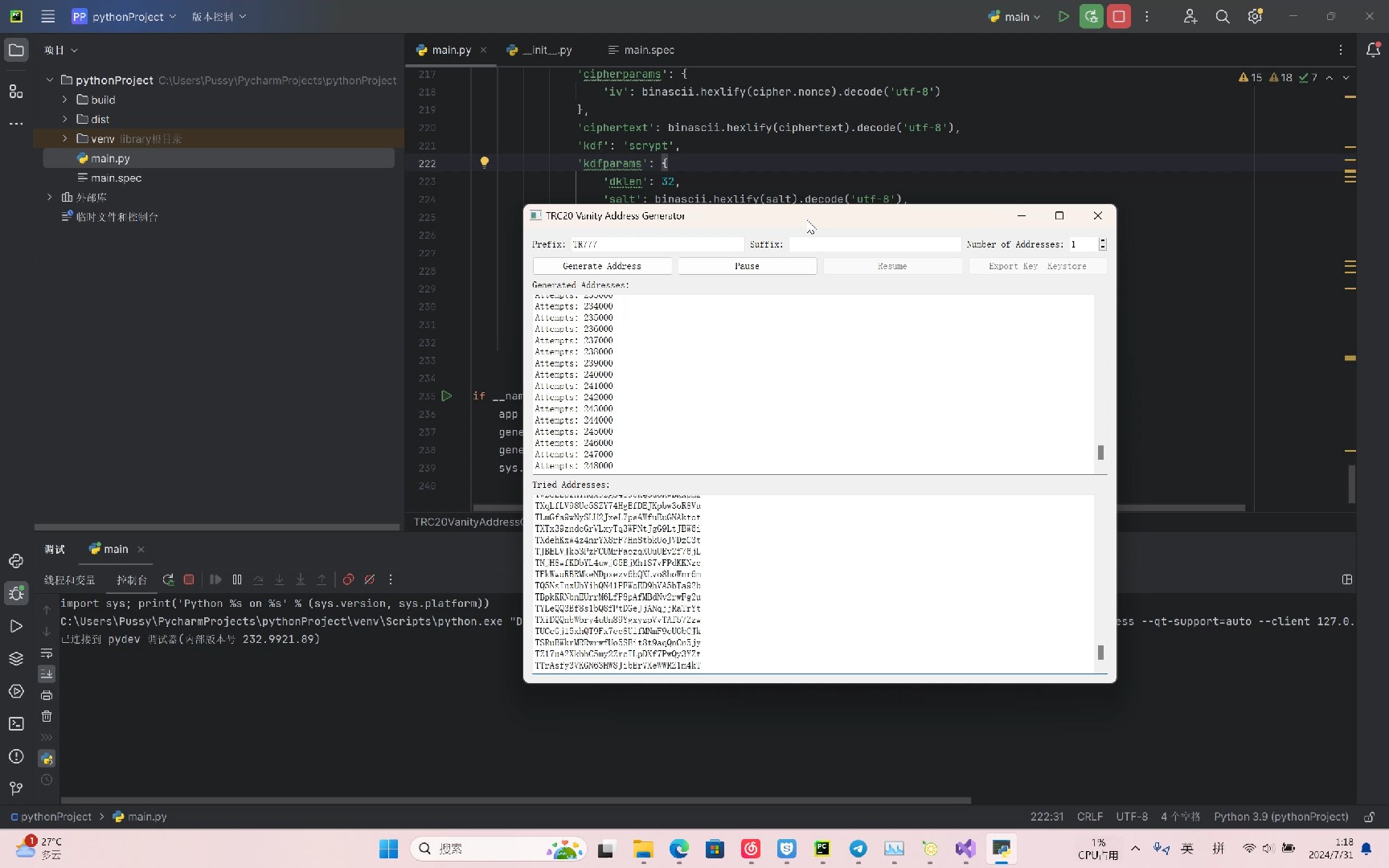Click the quick-fix light bulb on line 222
This screenshot has width=1389, height=868.
[484, 162]
